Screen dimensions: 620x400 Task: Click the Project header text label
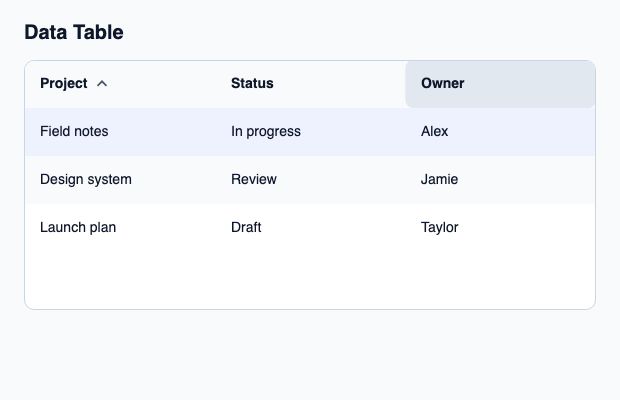click(x=64, y=84)
